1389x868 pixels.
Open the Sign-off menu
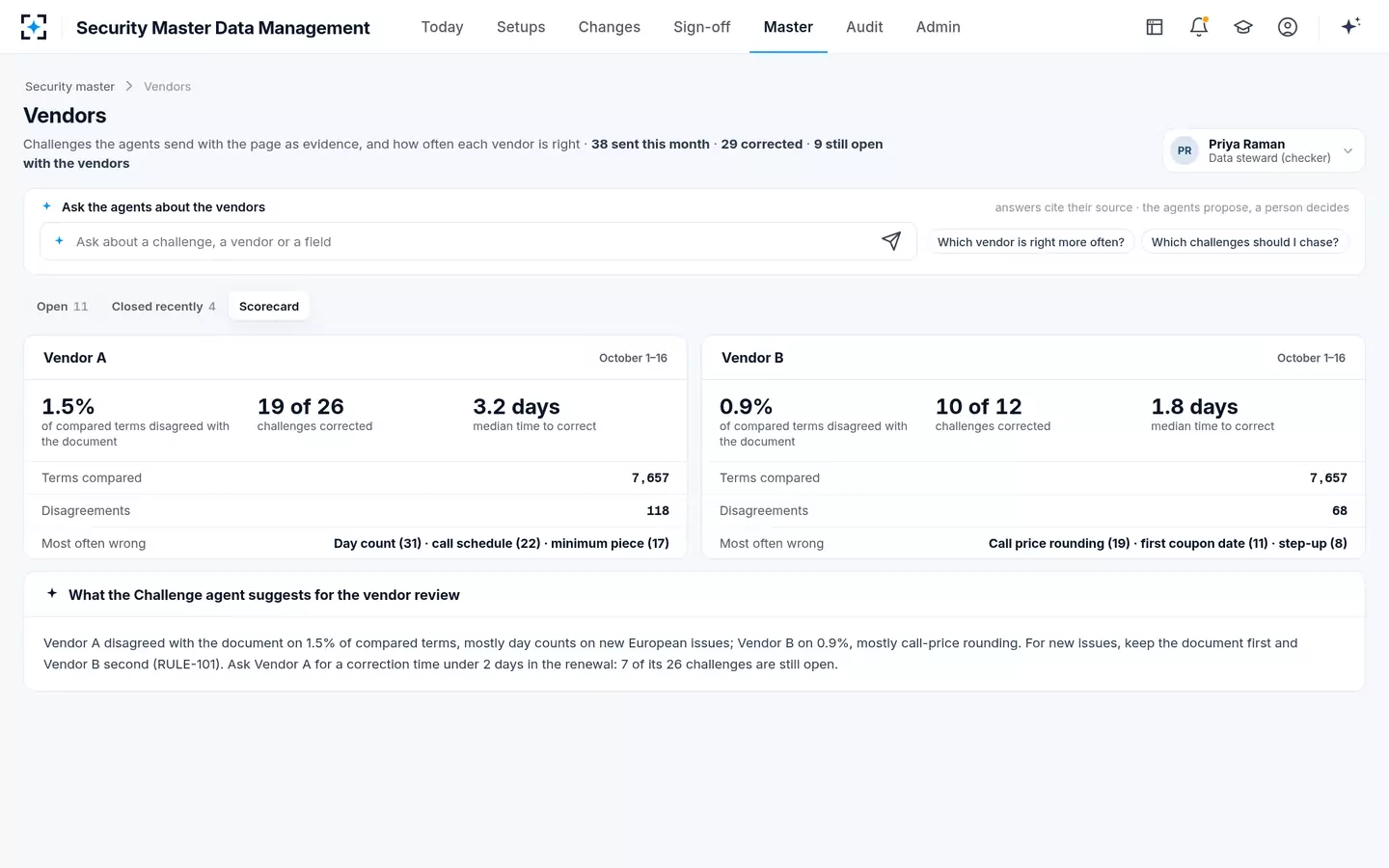coord(702,27)
